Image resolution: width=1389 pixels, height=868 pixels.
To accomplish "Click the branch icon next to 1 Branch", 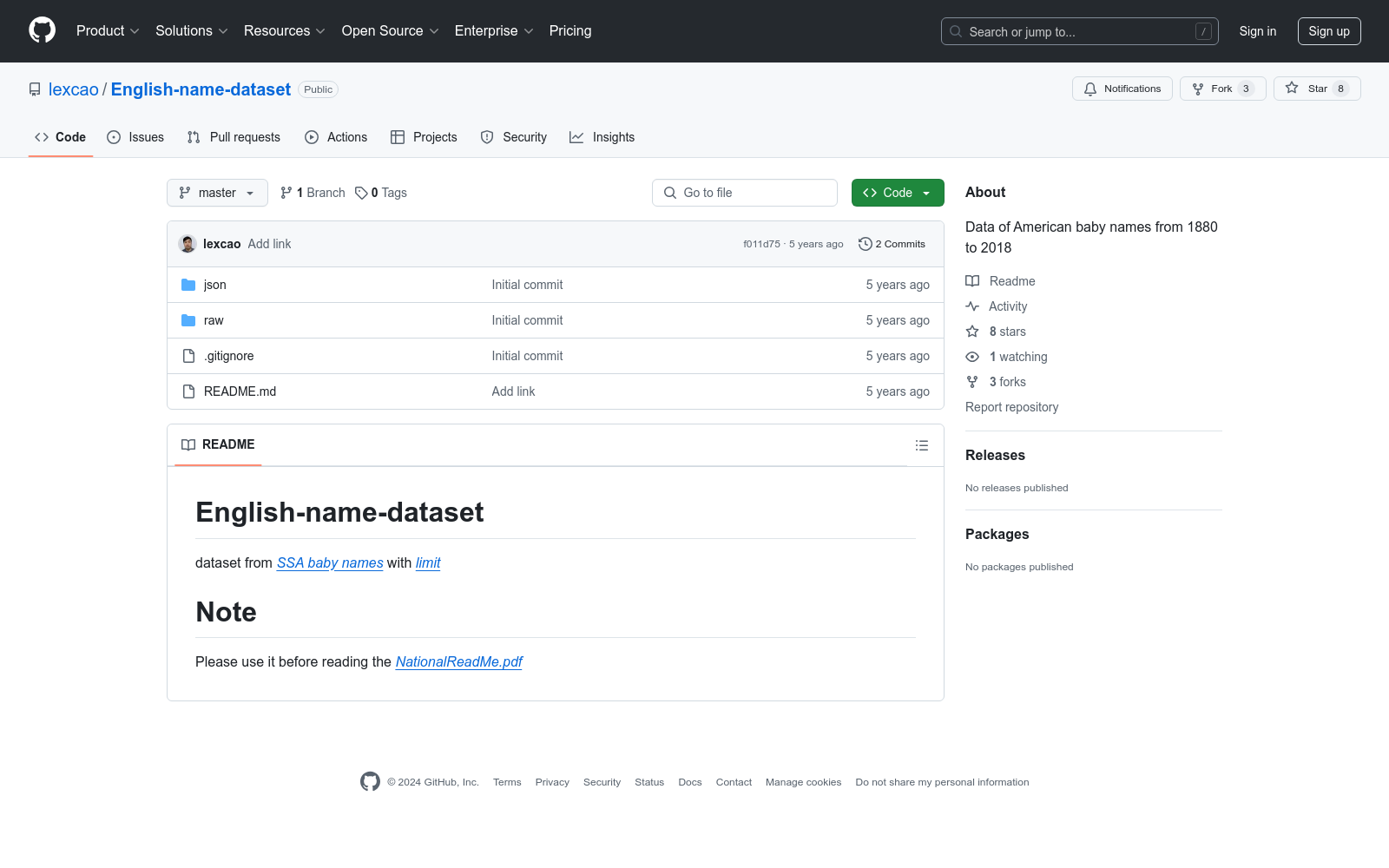I will (x=286, y=193).
